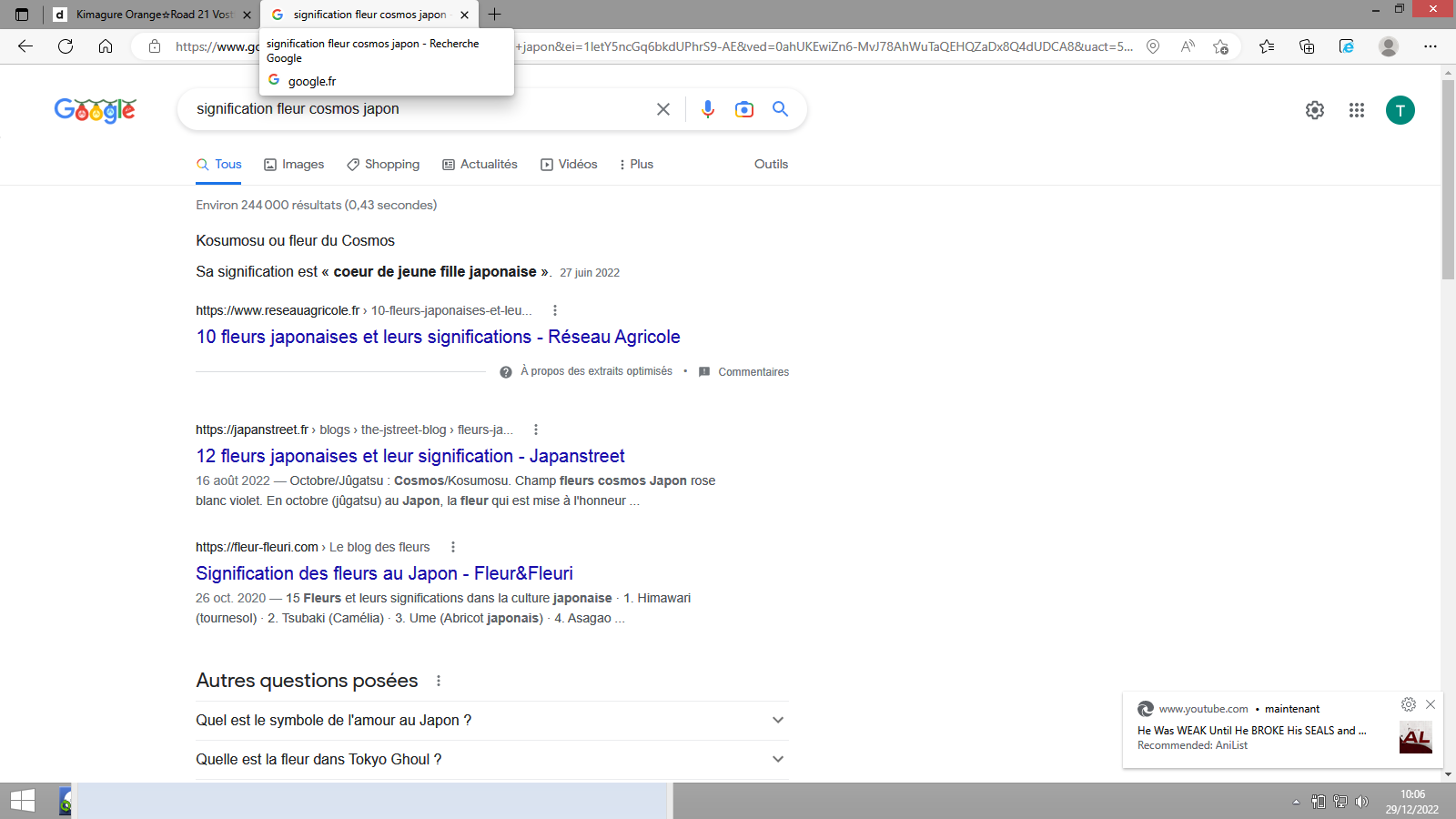Click into the Google search field
Screen dimensions: 1456x819
coord(419,109)
